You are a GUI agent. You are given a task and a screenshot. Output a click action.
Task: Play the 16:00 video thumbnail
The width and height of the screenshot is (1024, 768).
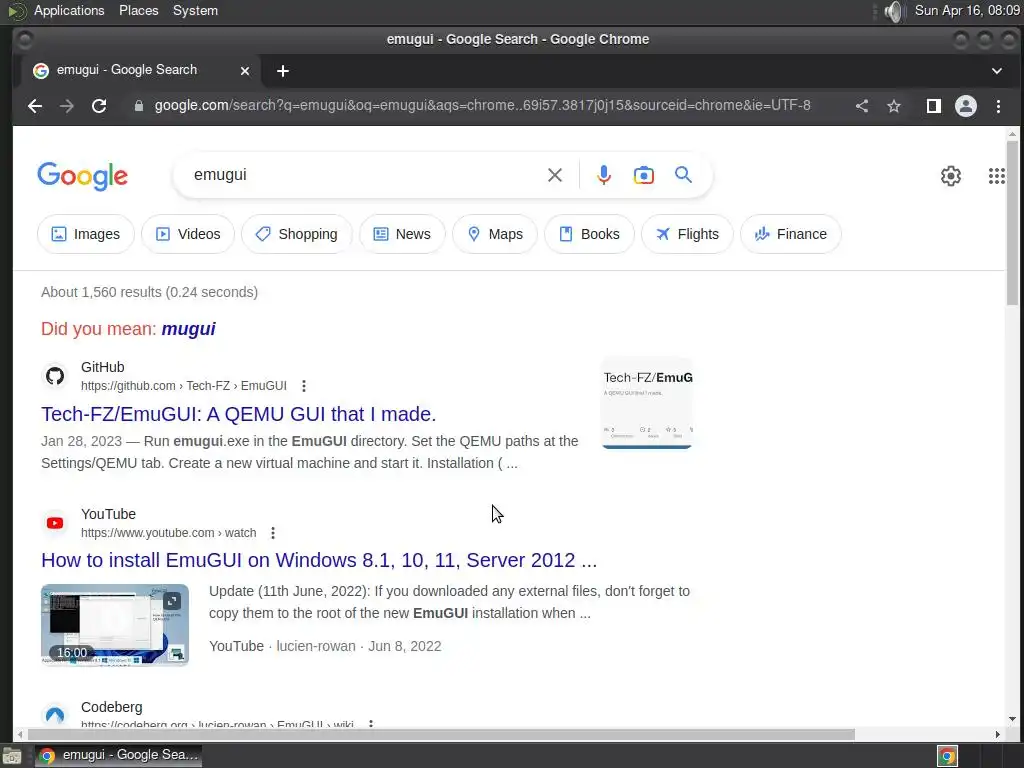(115, 625)
